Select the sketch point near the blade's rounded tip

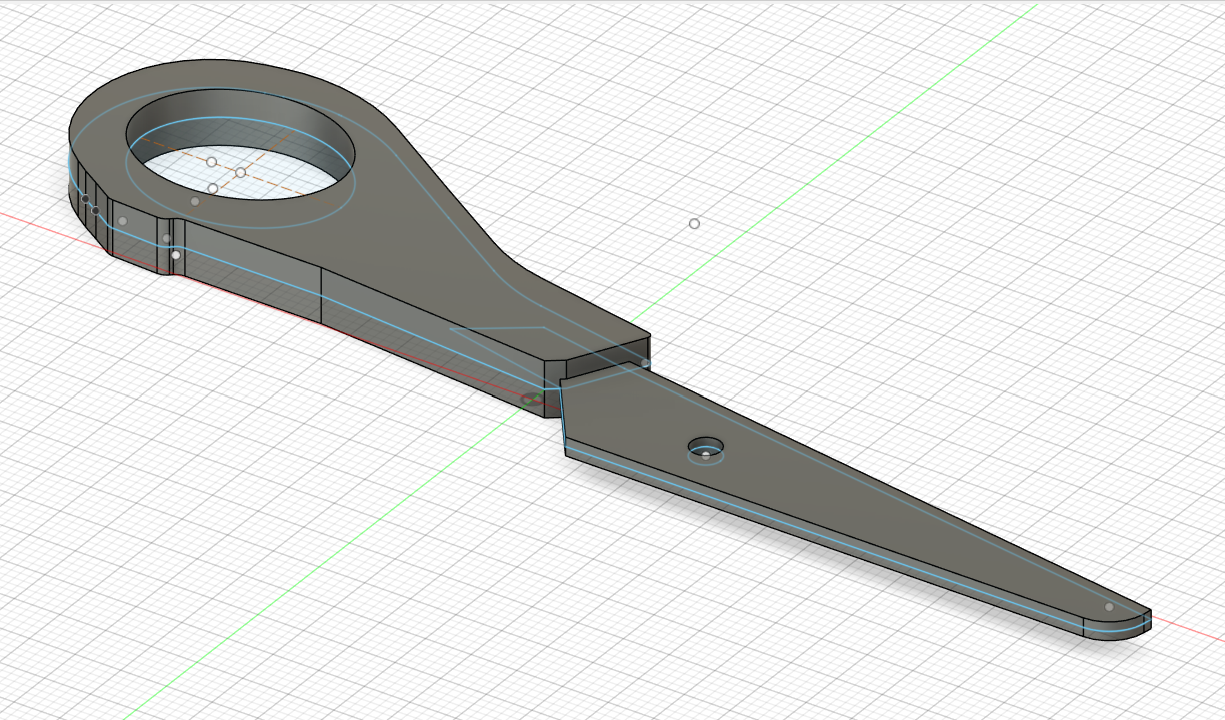pyautogui.click(x=1109, y=607)
